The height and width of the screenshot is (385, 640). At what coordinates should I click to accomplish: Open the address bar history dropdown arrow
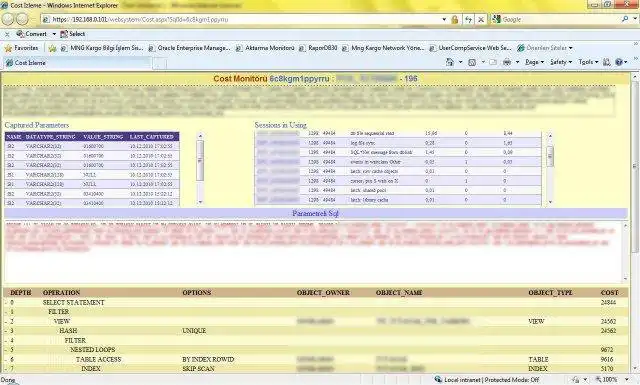coord(444,19)
